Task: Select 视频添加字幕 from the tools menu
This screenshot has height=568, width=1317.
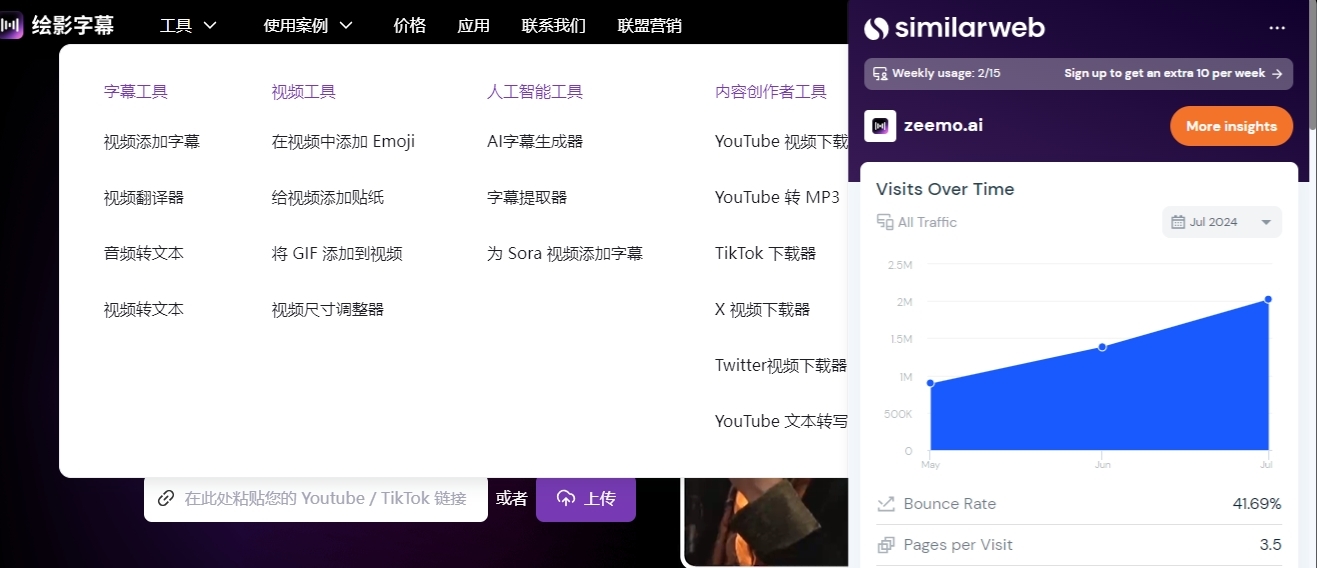Action: click(x=152, y=142)
